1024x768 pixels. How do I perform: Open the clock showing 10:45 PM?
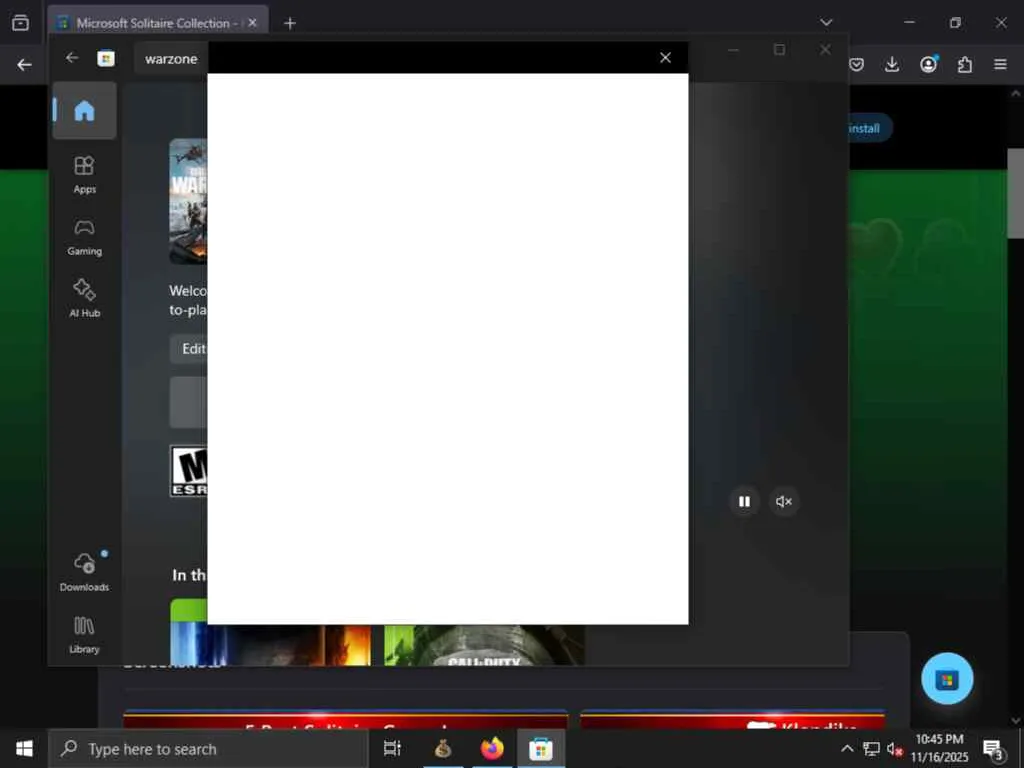[x=939, y=748]
